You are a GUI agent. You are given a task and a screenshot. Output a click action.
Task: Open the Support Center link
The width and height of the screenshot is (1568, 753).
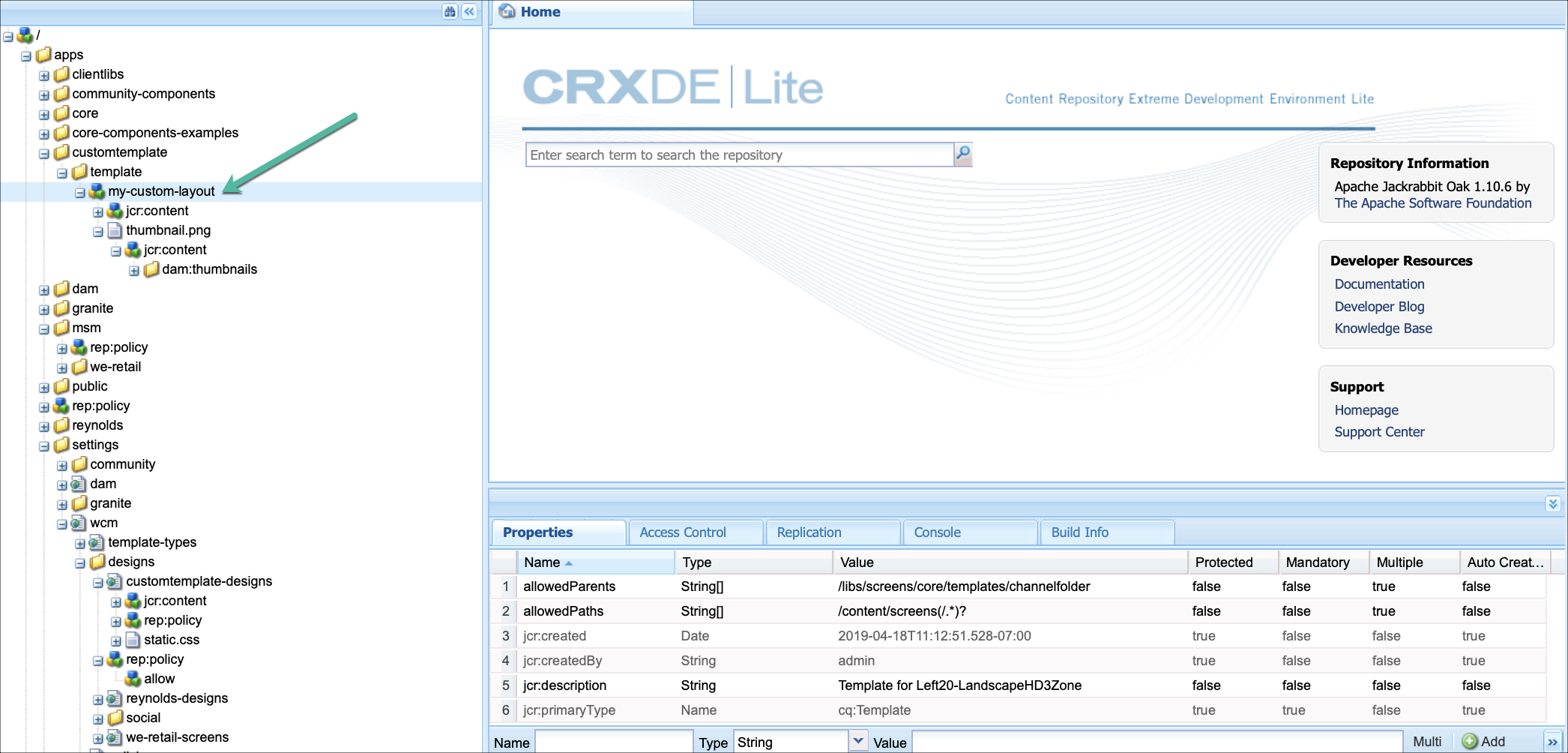[1379, 432]
